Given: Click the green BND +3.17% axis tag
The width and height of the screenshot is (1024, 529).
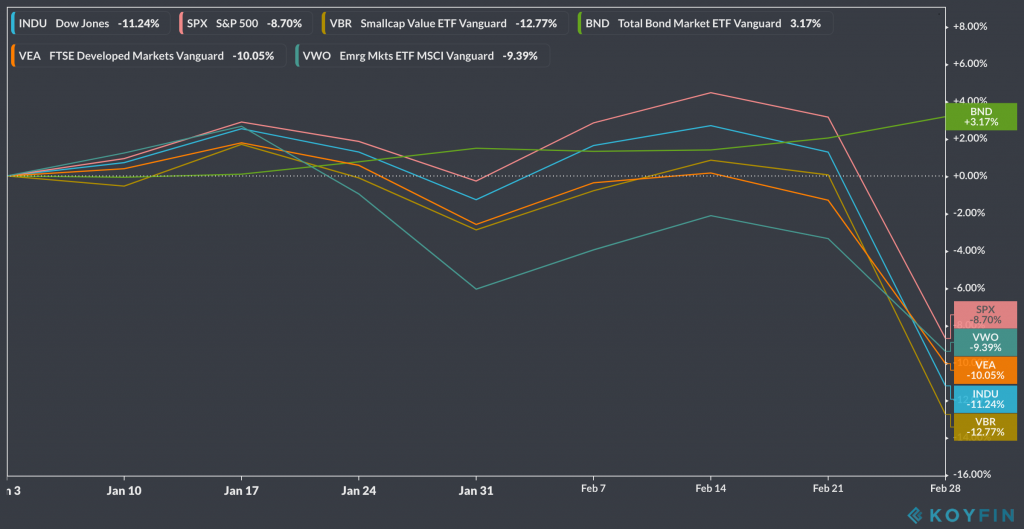Looking at the screenshot, I should [985, 116].
